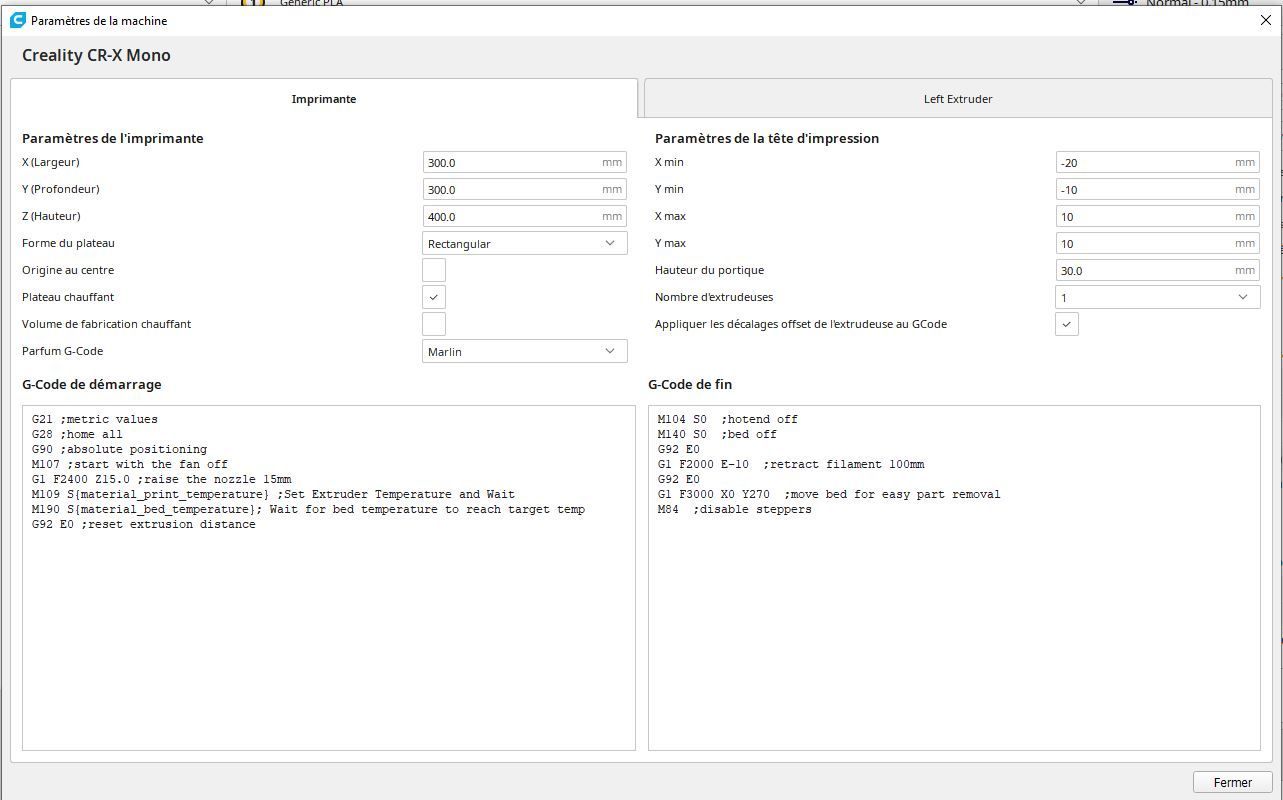The width and height of the screenshot is (1283, 800).
Task: Click the M109 extruder temperature line
Action: point(273,494)
